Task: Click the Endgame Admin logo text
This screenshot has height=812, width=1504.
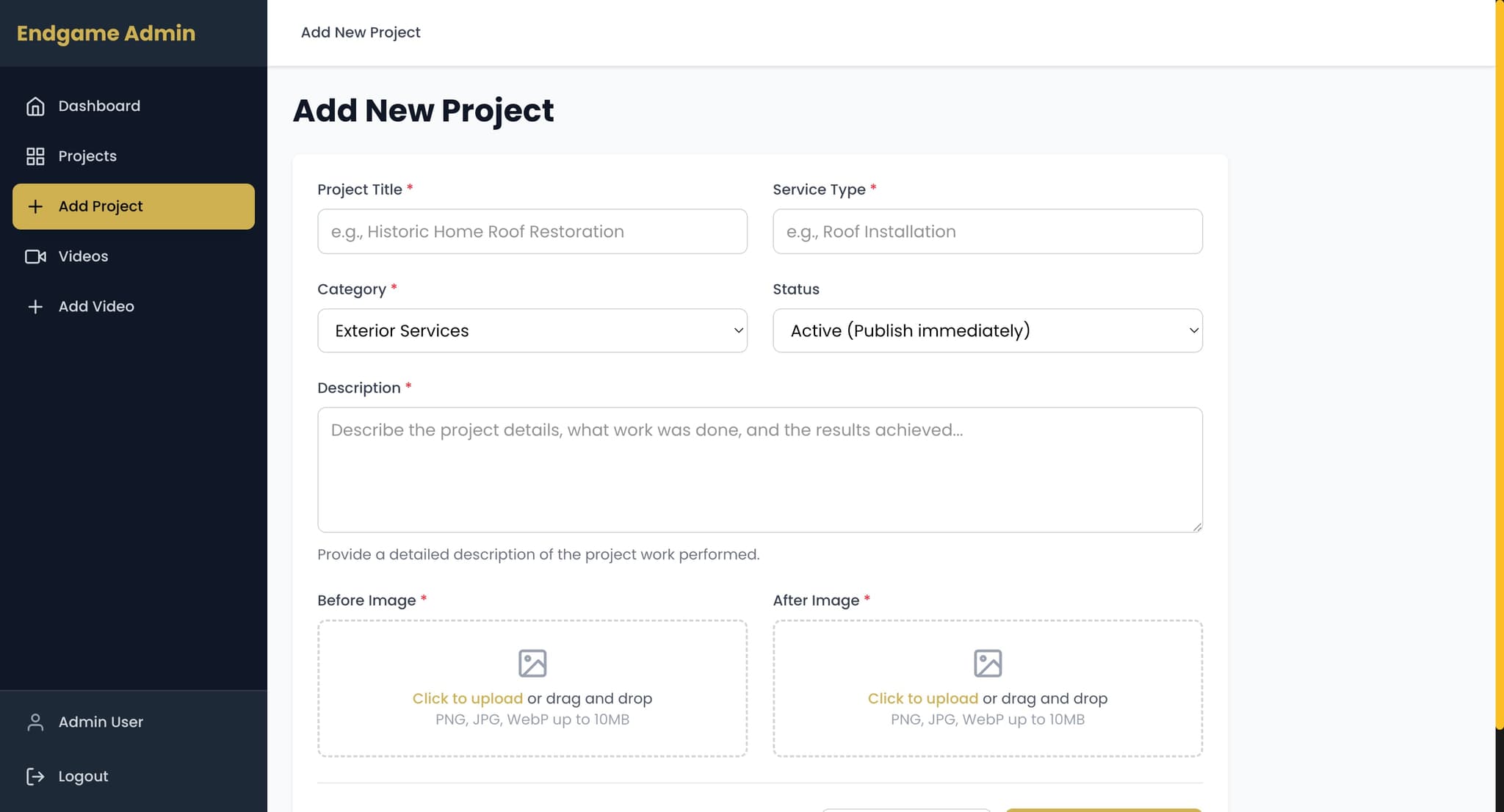Action: click(x=106, y=33)
